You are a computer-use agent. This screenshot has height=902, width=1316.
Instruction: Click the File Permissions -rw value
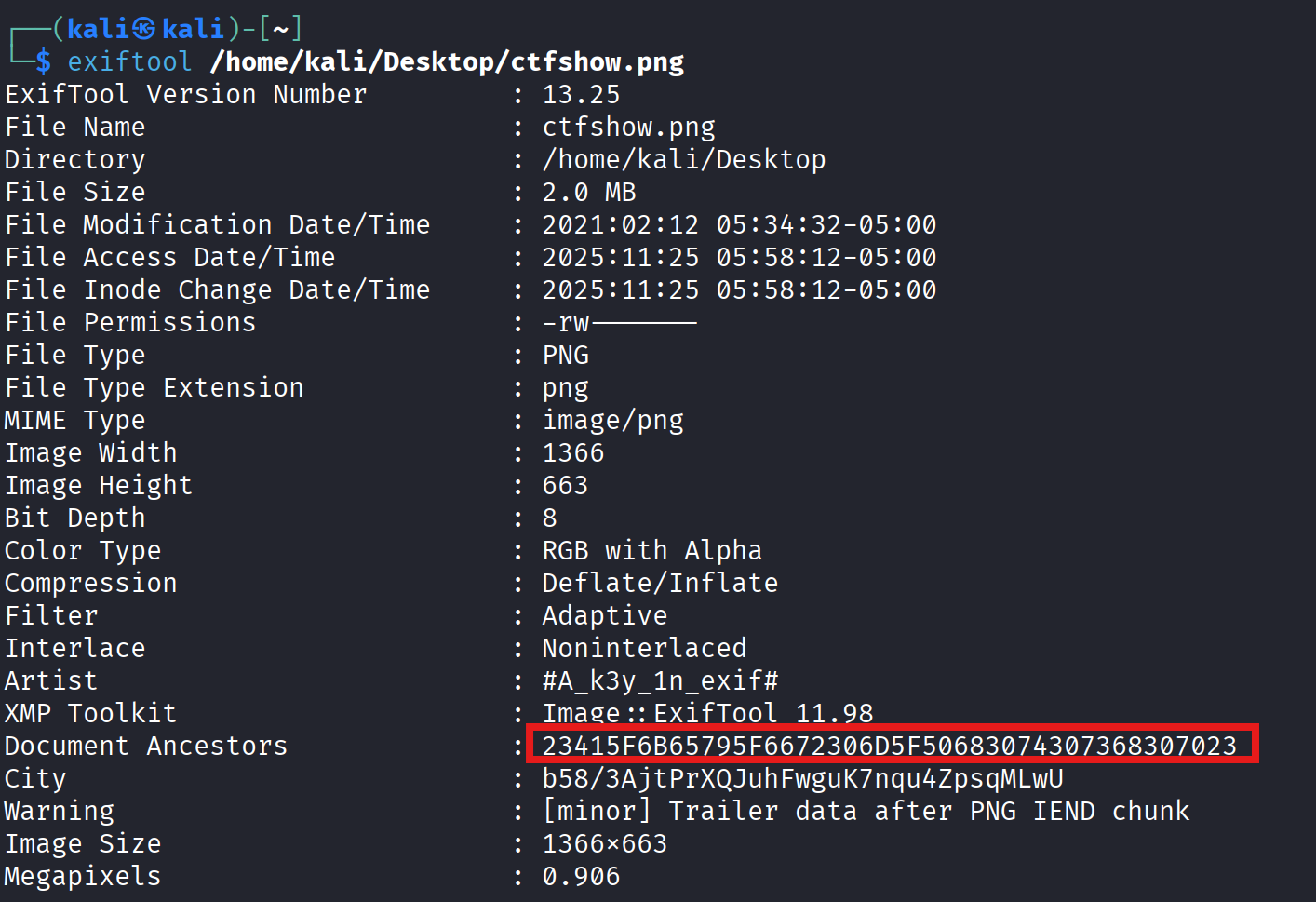619,322
